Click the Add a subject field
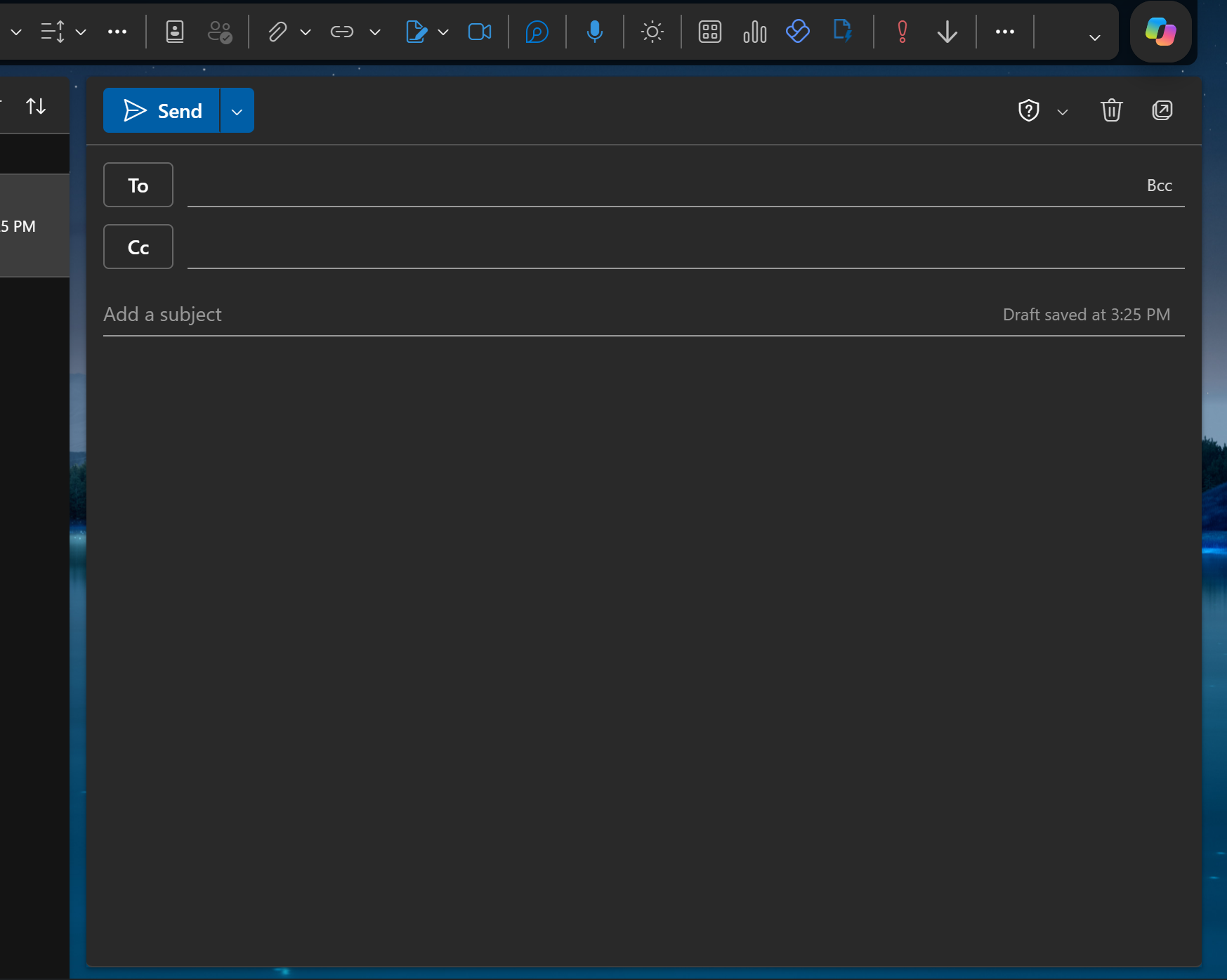 pyautogui.click(x=548, y=315)
